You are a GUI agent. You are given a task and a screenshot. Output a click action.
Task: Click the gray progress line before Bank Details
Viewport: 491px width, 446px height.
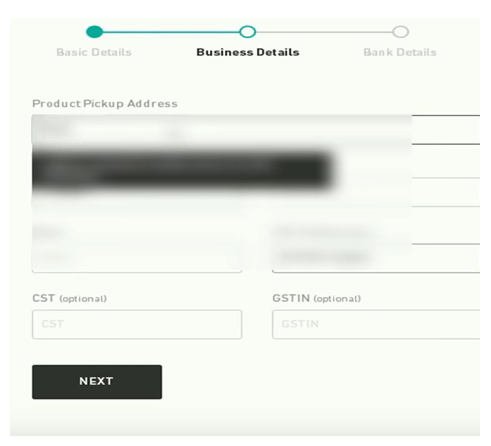324,32
